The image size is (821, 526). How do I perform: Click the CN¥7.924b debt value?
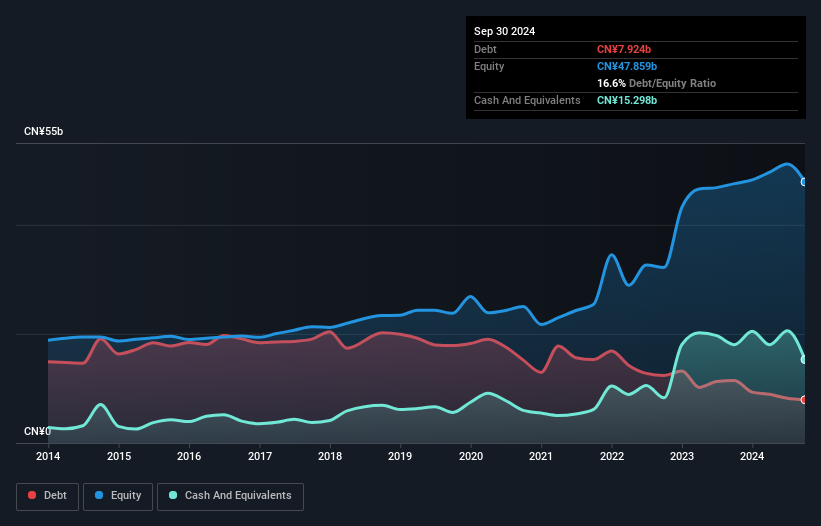(624, 49)
